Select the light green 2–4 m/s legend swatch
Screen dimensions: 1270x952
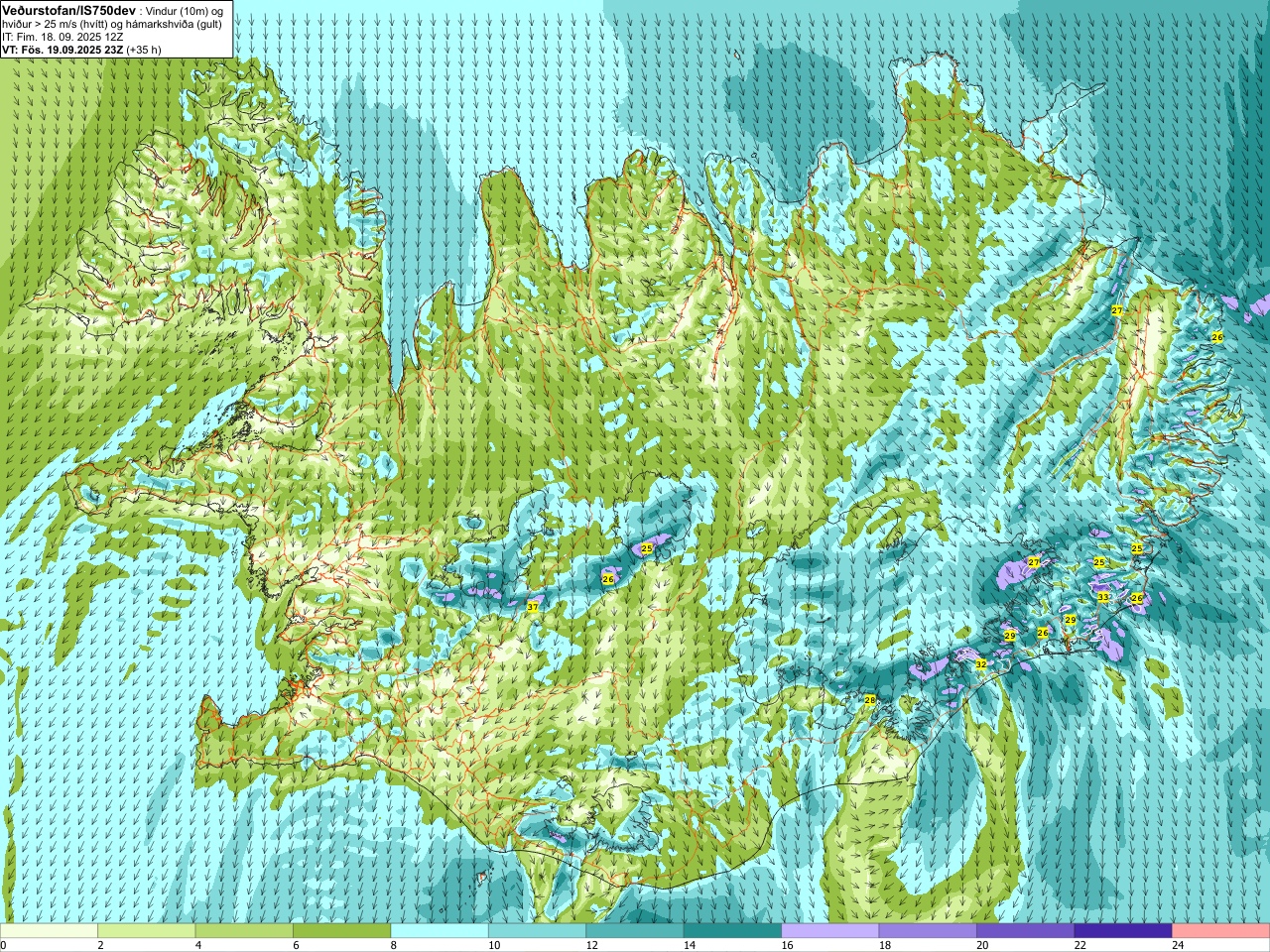click(146, 931)
